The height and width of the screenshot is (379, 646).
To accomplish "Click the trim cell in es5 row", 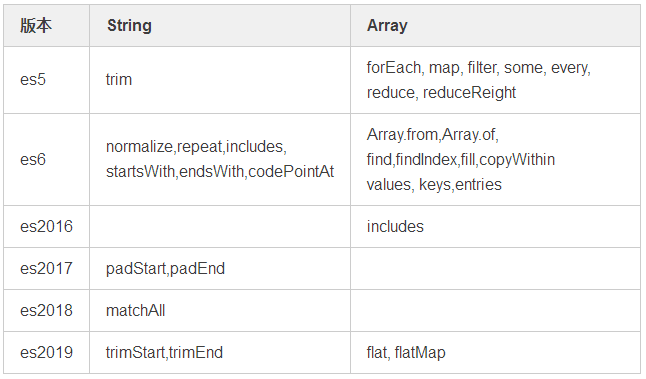I will click(119, 80).
